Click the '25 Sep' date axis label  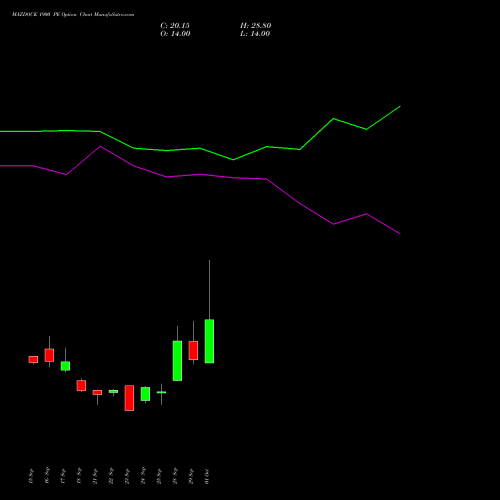[x=159, y=476]
